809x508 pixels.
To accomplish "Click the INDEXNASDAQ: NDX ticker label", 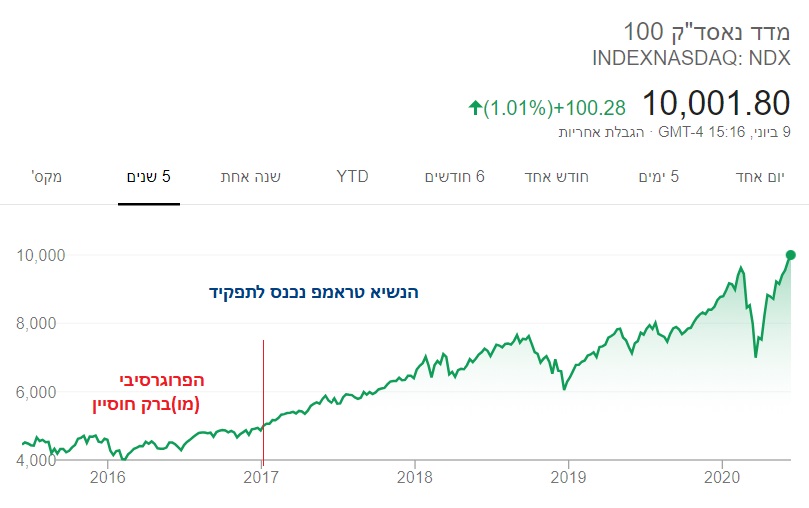I will coord(691,58).
